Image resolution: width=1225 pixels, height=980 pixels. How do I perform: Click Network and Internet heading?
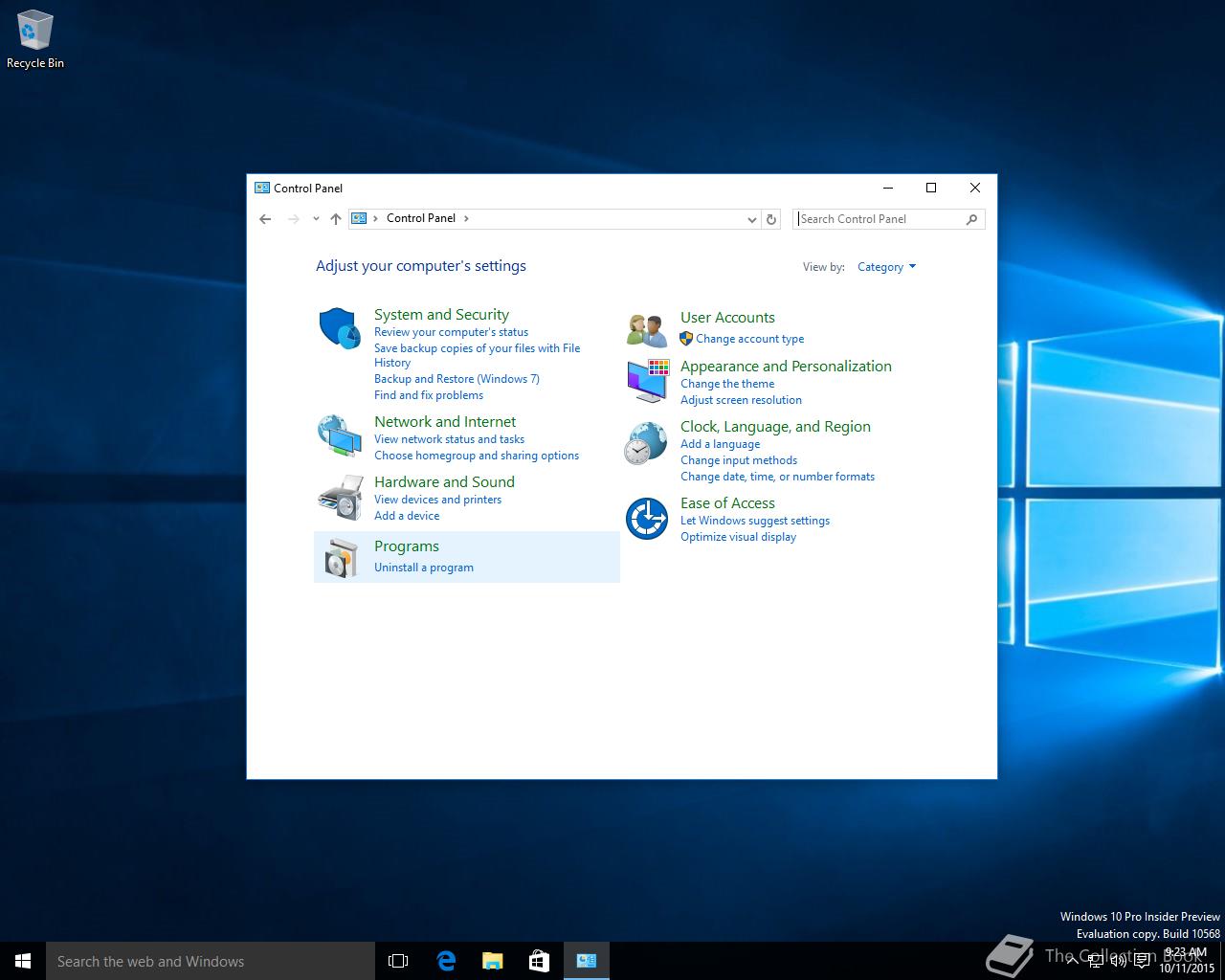coord(445,422)
